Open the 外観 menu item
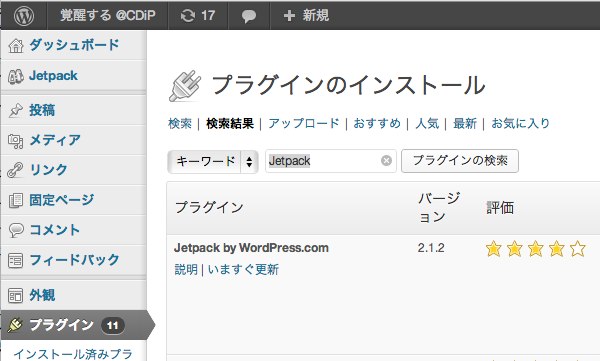The image size is (600, 361). (42, 295)
